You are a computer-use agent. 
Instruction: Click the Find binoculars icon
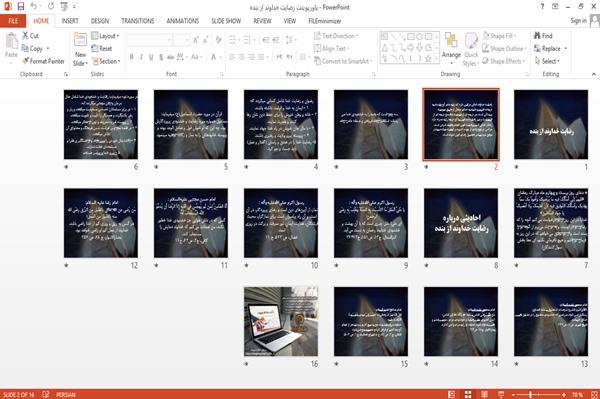point(537,36)
